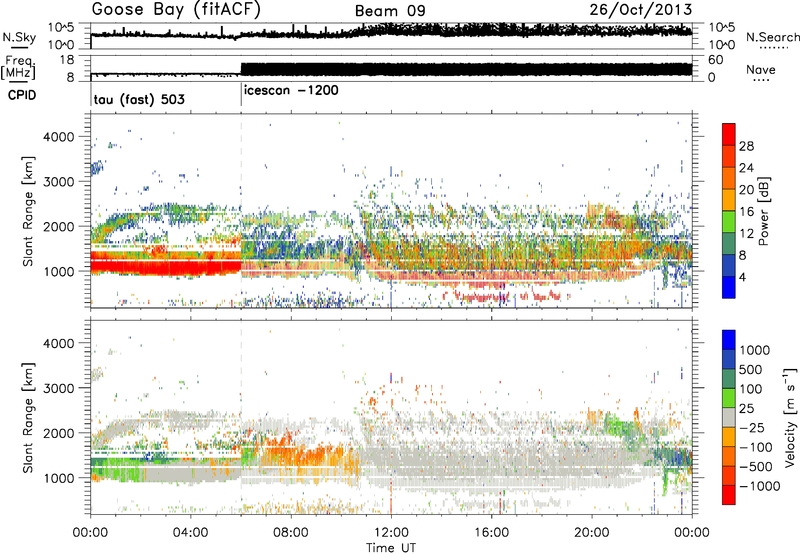Click the gray band of Velocity color bar
800x554 pixels.
[x=729, y=418]
